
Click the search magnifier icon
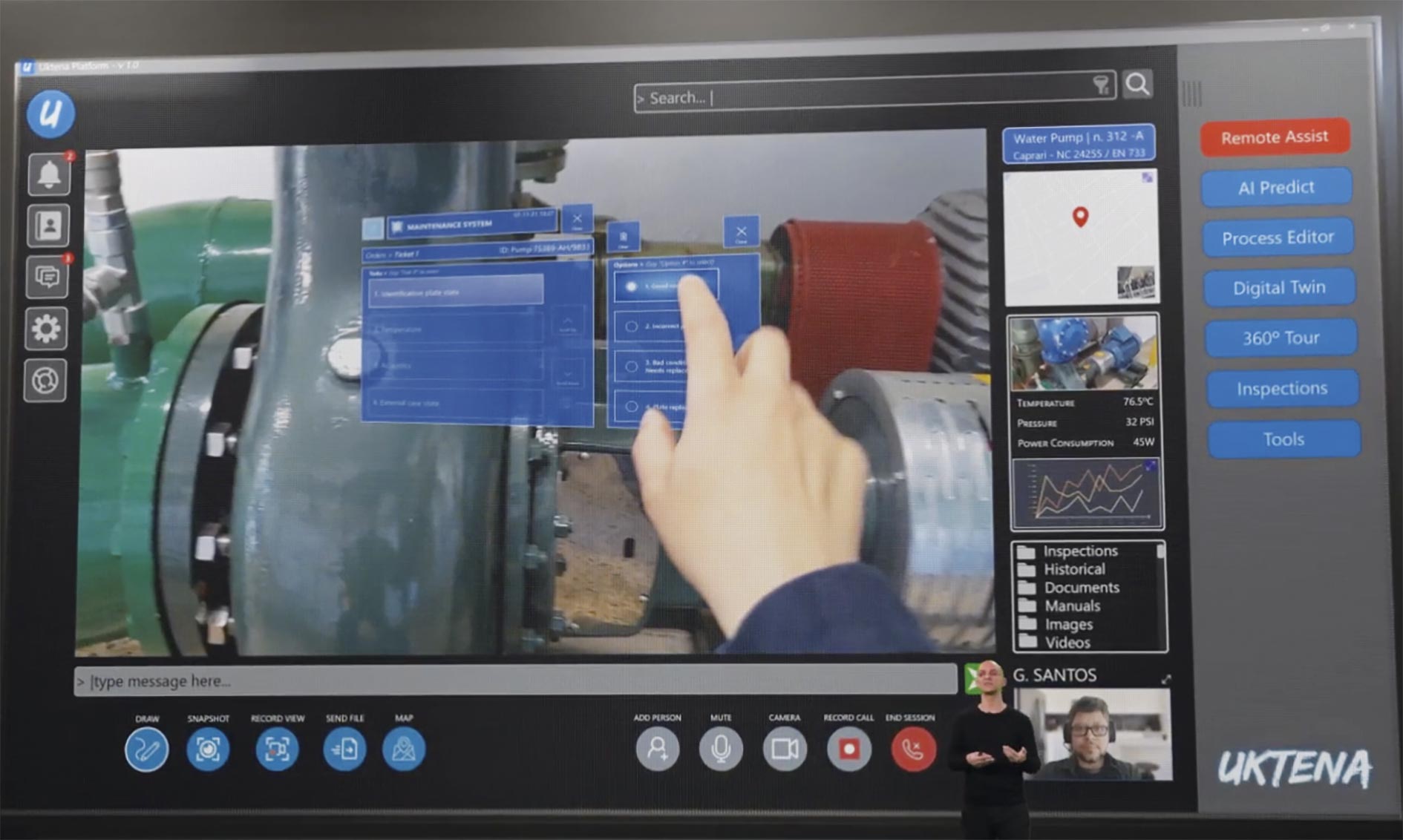click(1137, 84)
